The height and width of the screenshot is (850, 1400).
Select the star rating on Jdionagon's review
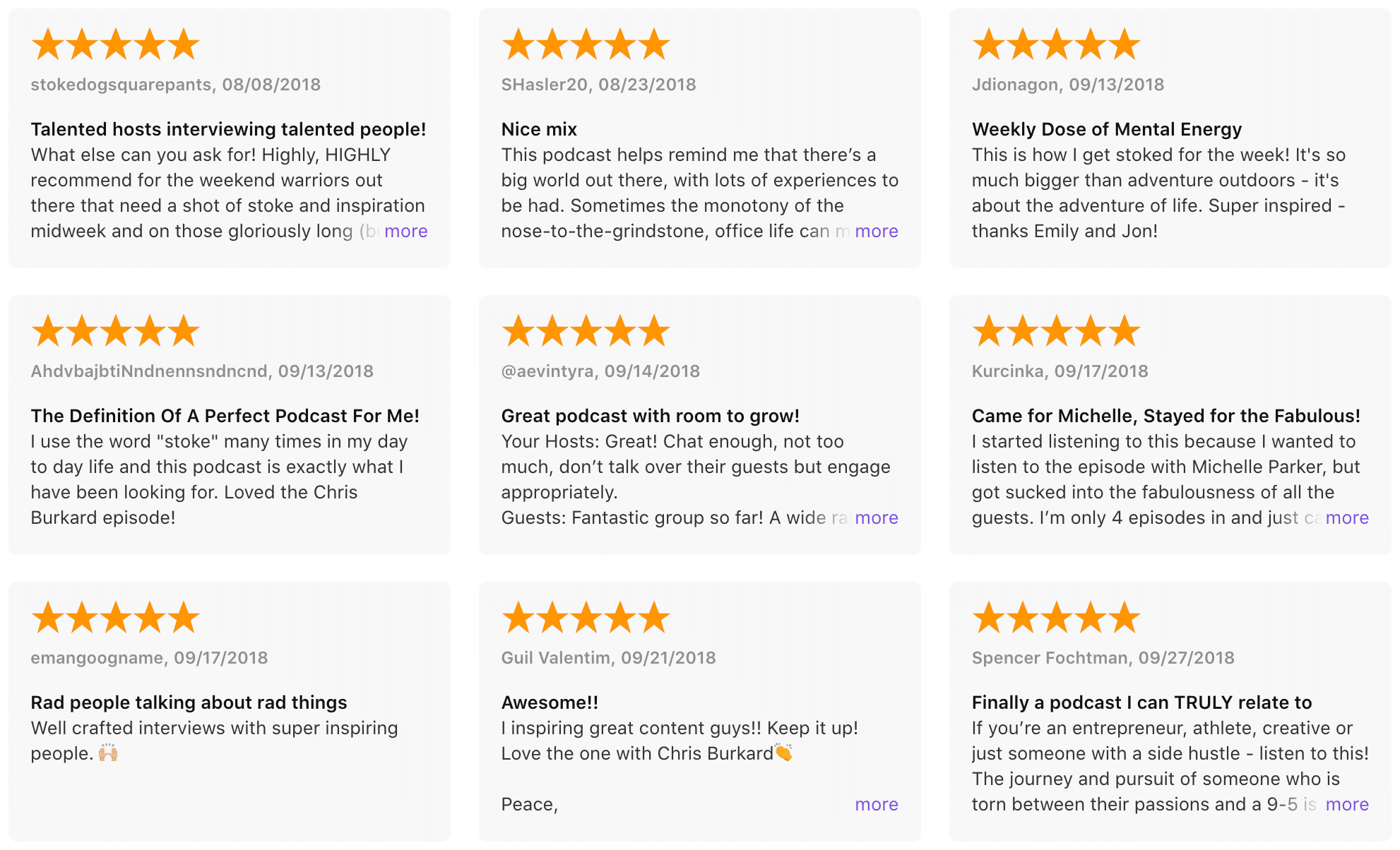pos(1057,44)
